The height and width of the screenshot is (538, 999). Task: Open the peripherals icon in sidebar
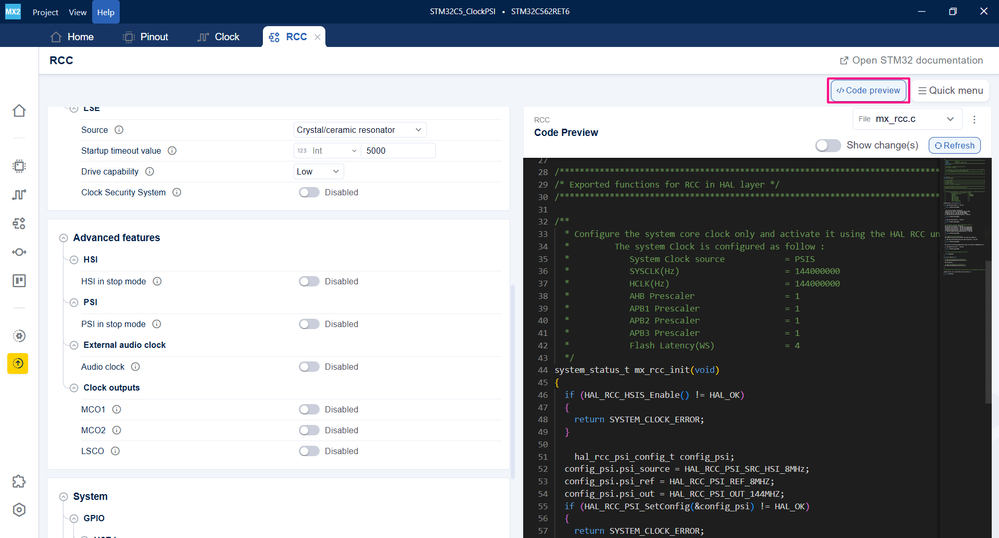pos(19,223)
